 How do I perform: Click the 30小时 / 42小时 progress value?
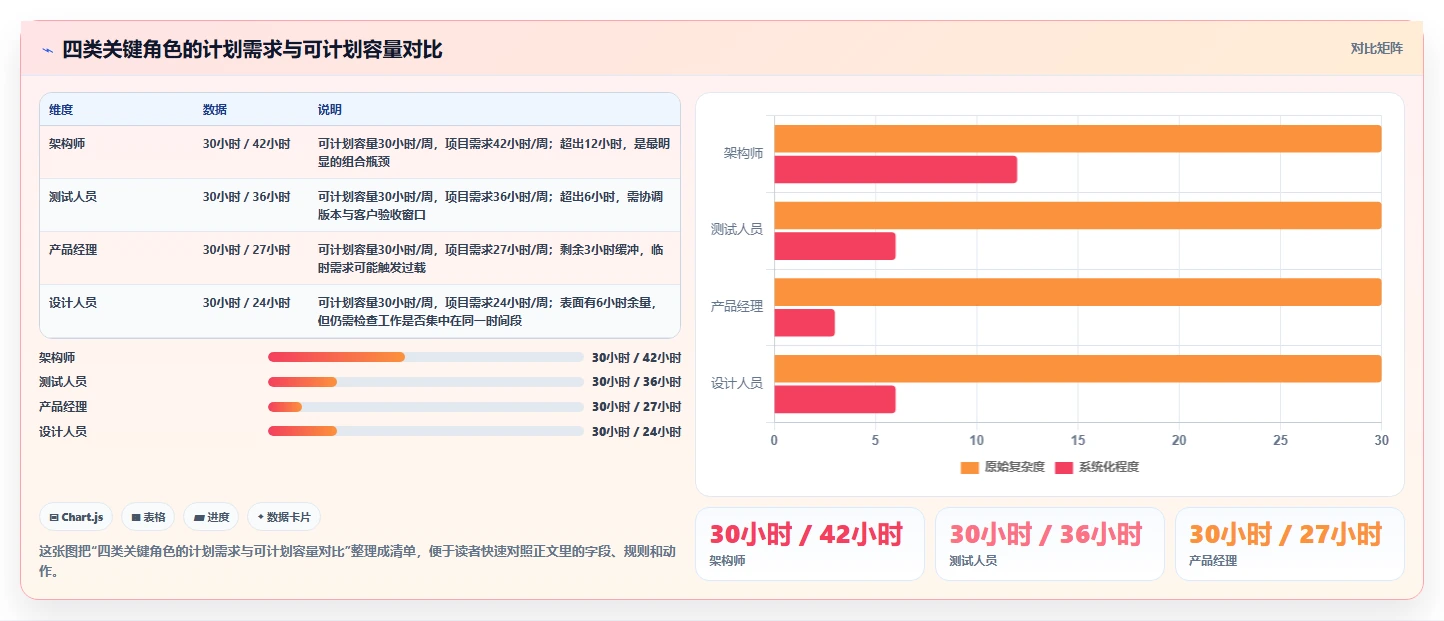[636, 357]
